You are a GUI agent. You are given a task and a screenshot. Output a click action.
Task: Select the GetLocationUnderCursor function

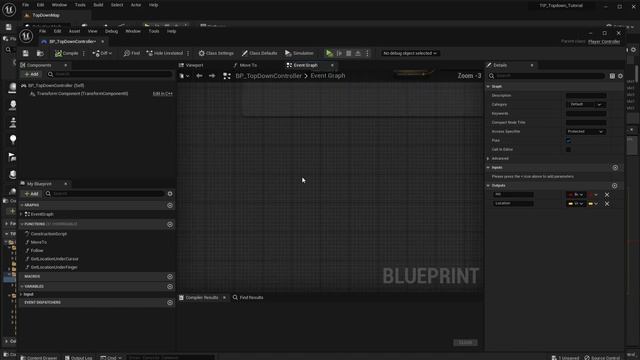coord(54,259)
